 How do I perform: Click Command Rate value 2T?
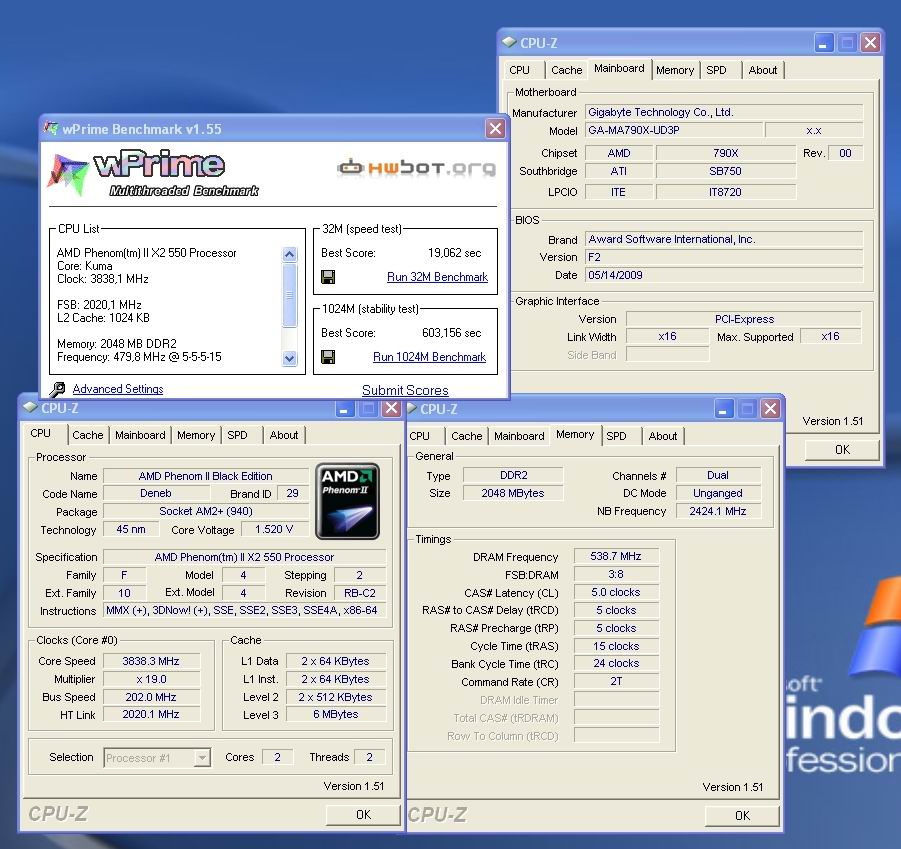tap(616, 681)
